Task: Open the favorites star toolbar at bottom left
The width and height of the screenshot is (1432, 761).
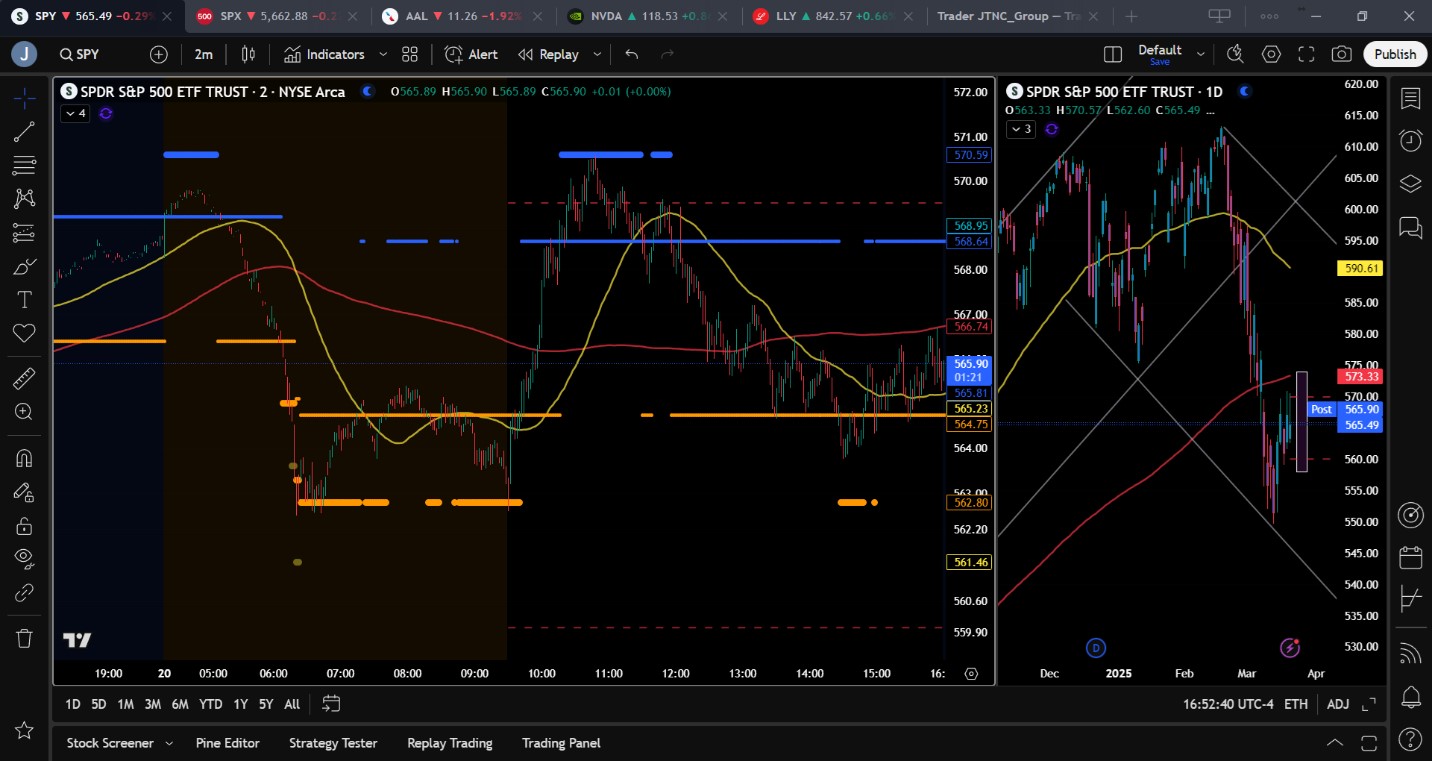Action: coord(25,731)
